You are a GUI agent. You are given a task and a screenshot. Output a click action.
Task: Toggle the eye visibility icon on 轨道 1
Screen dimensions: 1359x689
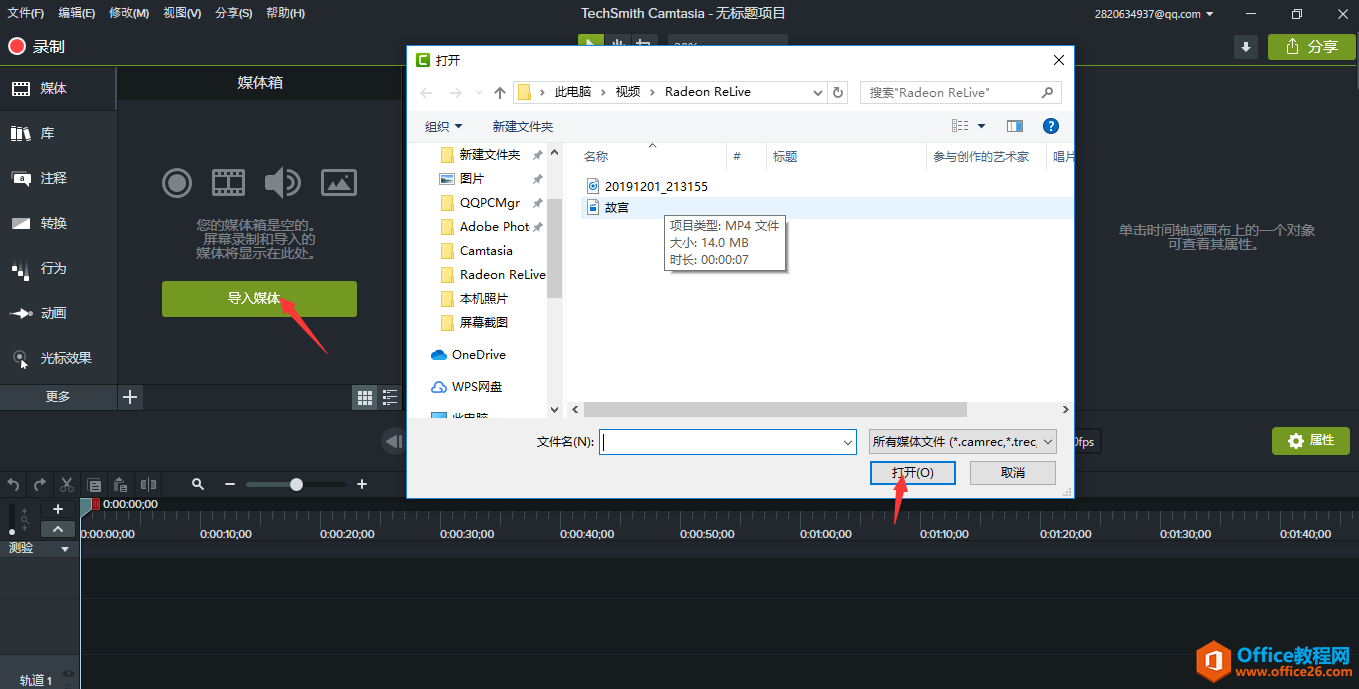pos(68,675)
